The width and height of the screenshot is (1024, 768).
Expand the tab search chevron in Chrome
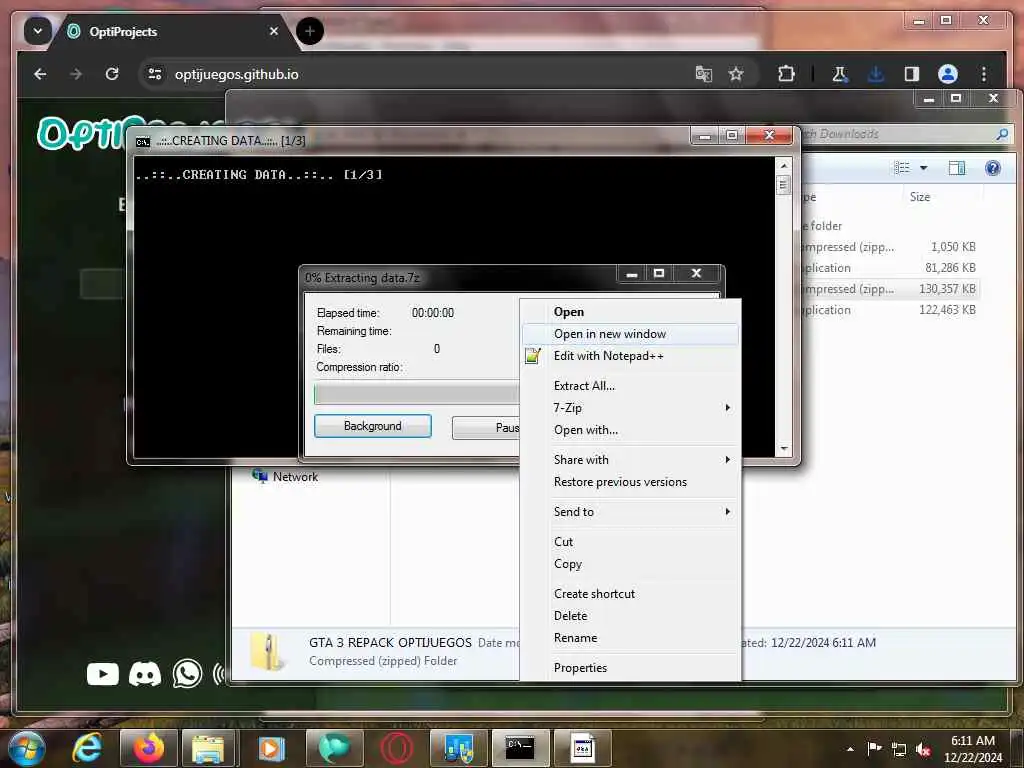38,31
